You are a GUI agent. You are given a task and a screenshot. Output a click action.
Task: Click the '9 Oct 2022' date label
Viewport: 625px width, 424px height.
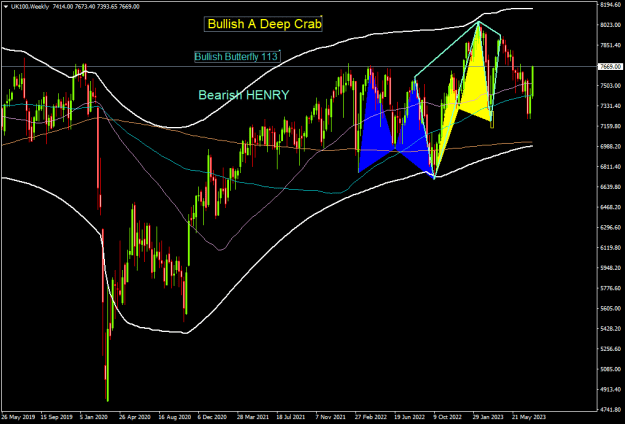(448, 417)
